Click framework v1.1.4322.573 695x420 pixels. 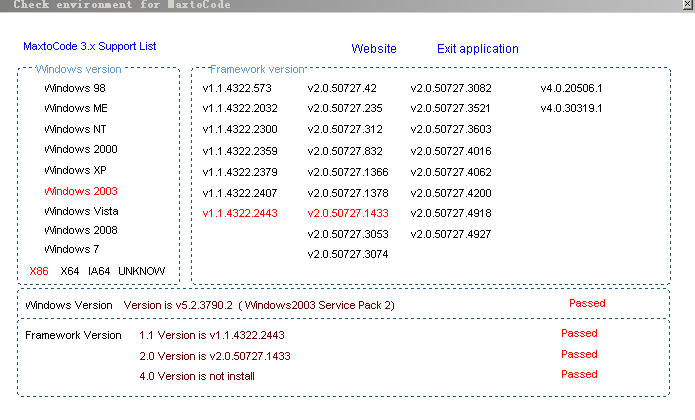point(237,88)
